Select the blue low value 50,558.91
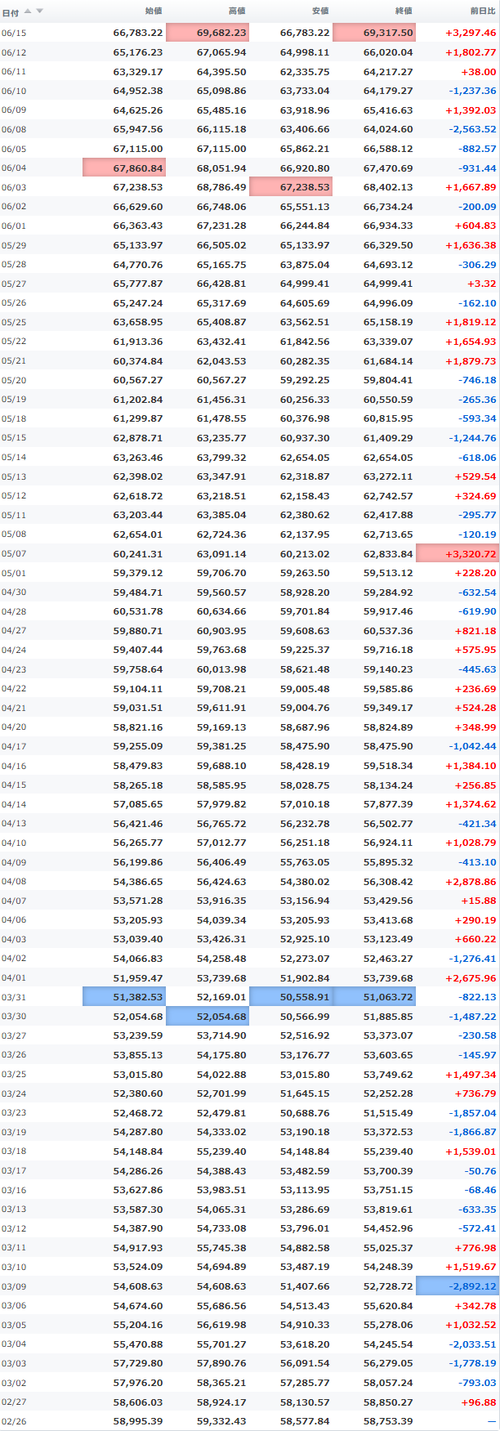The height and width of the screenshot is (1431, 500). [290, 996]
